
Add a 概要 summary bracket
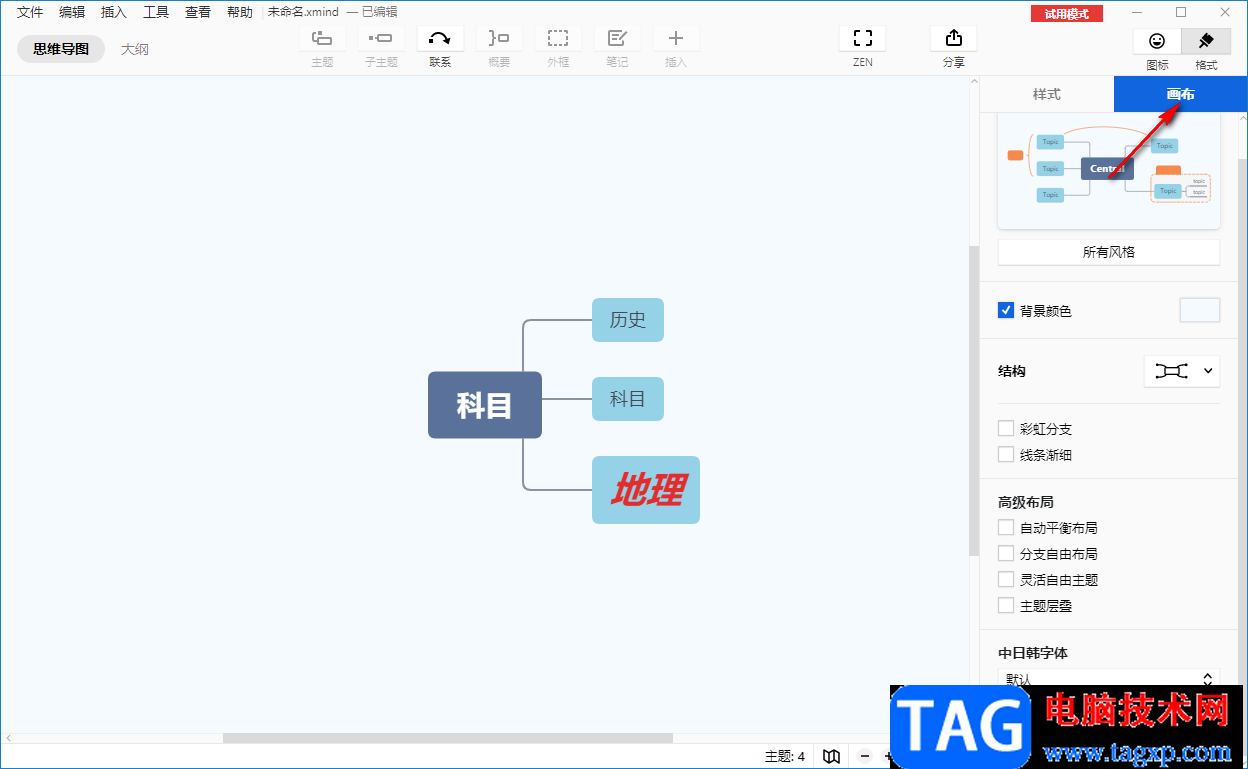point(499,39)
